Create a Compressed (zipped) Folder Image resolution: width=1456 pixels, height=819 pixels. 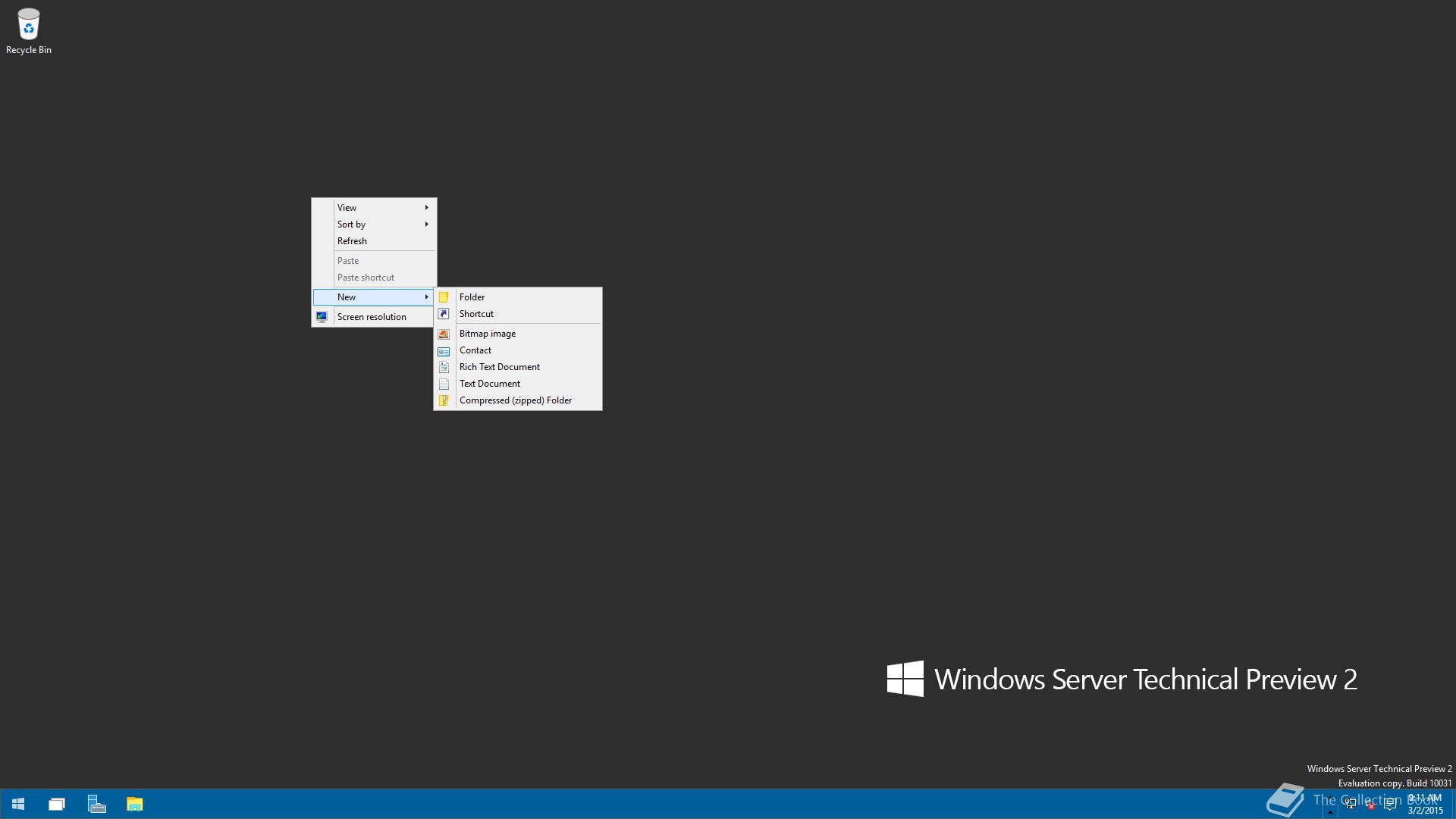(518, 400)
